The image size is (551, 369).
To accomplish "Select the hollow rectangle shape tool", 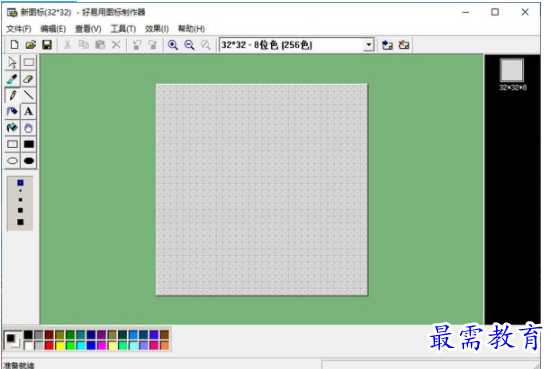I will [12, 144].
